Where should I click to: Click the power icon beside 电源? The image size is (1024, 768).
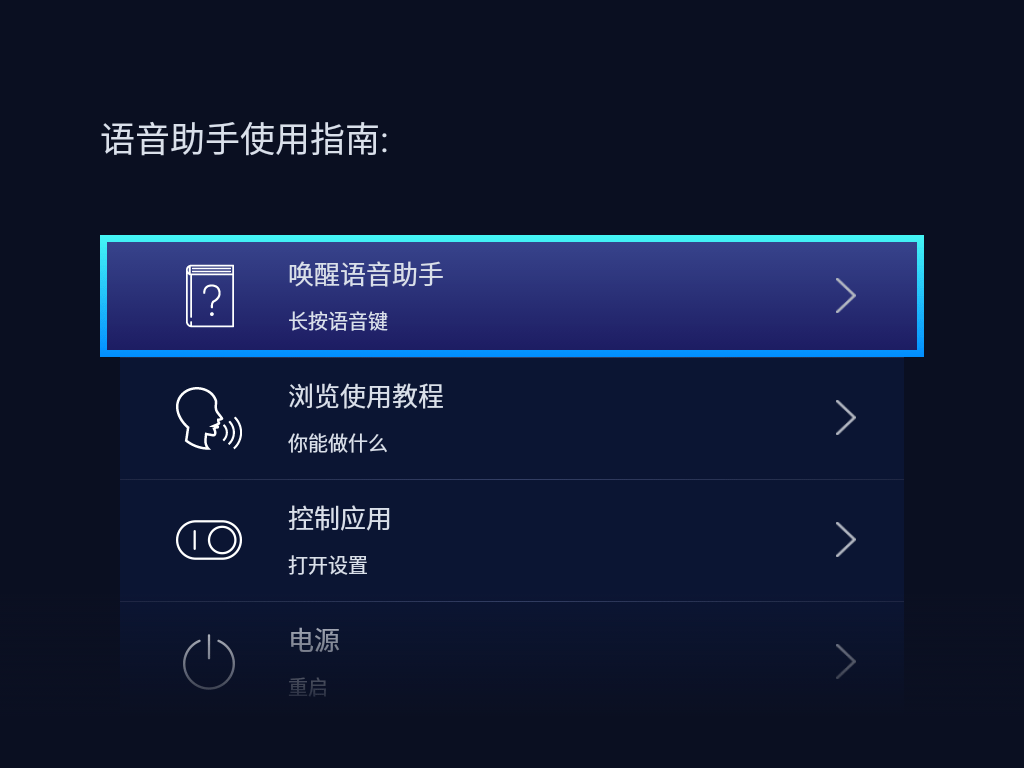209,661
